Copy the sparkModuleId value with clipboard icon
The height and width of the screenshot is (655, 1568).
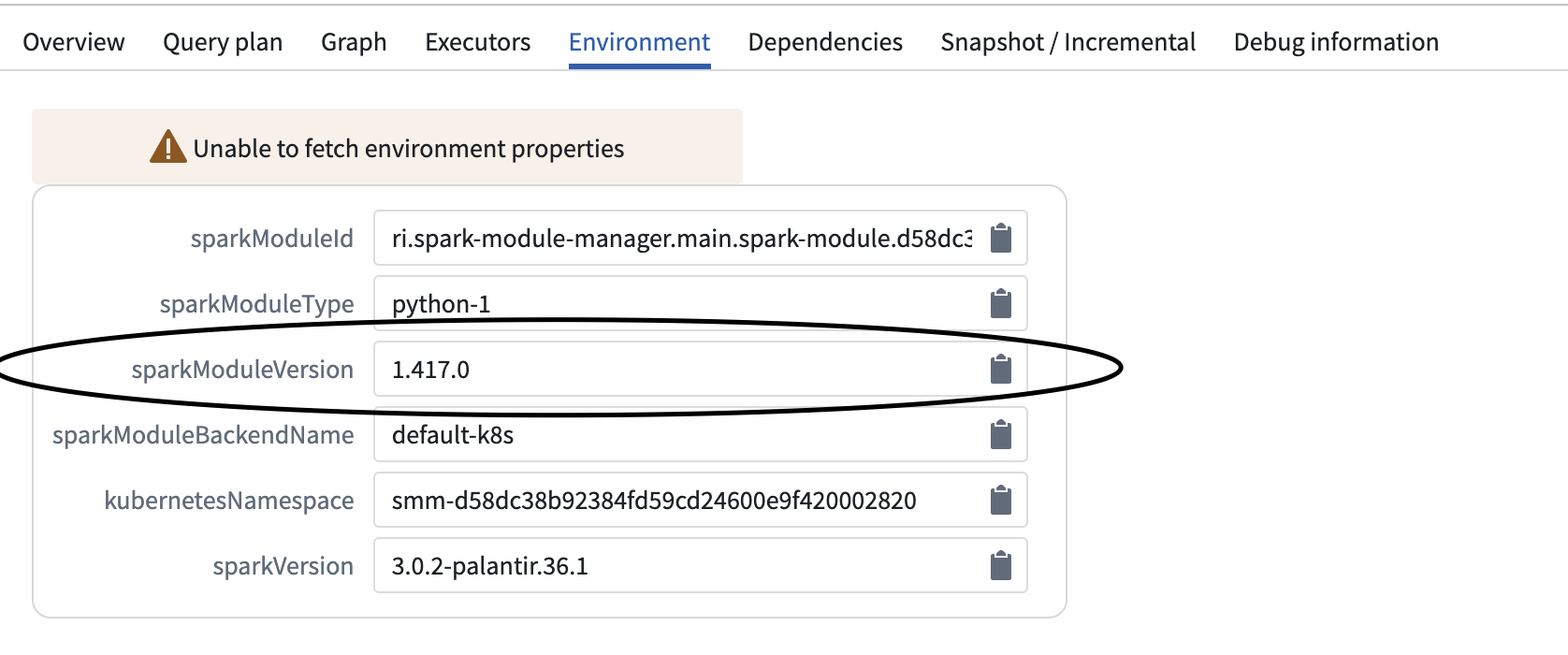[1001, 238]
